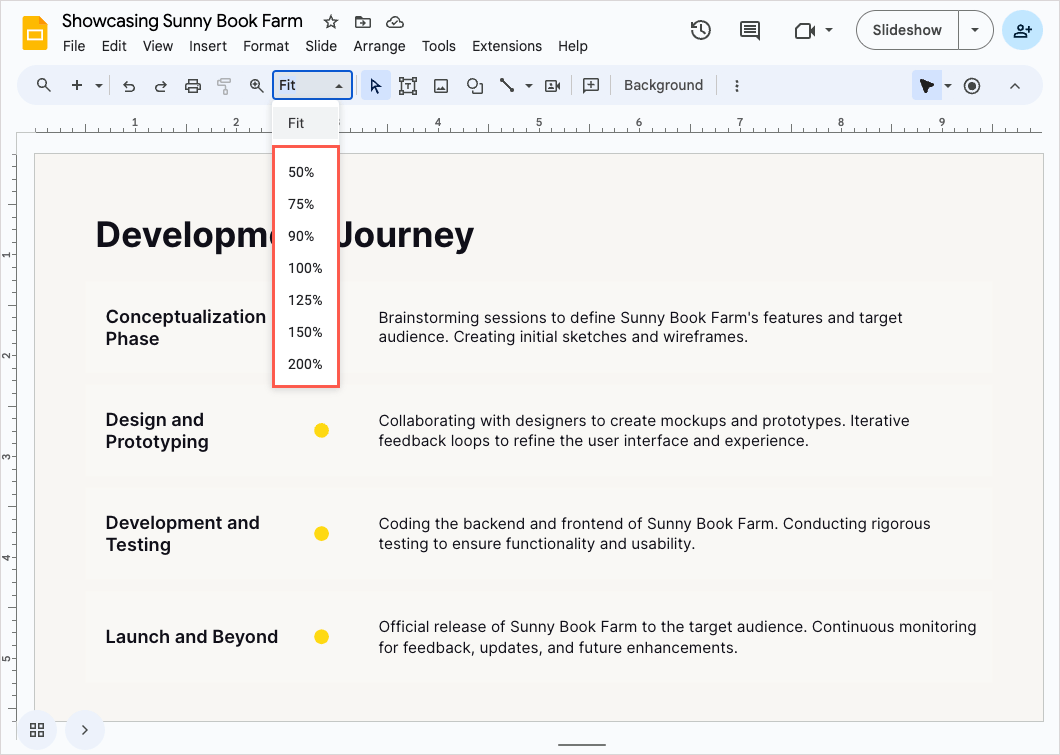Click the speaker notes handle bar

click(582, 745)
